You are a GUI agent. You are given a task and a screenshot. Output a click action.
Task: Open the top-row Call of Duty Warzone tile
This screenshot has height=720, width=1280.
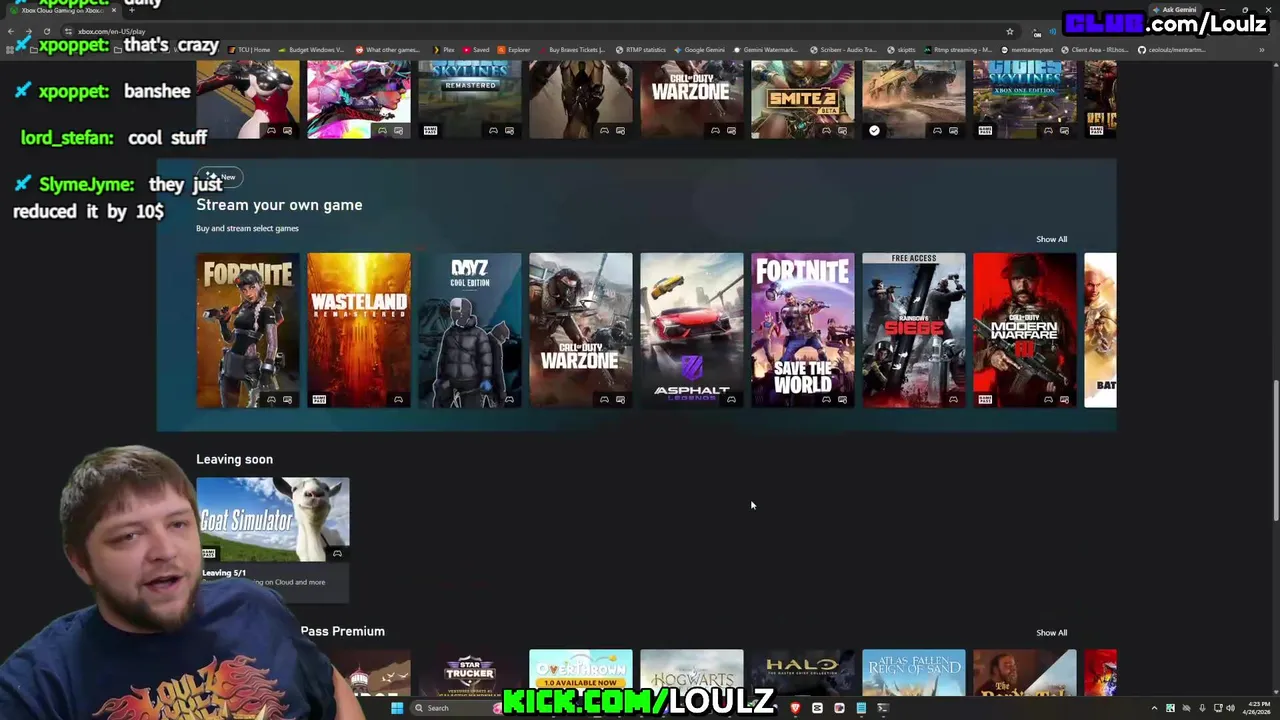(691, 99)
